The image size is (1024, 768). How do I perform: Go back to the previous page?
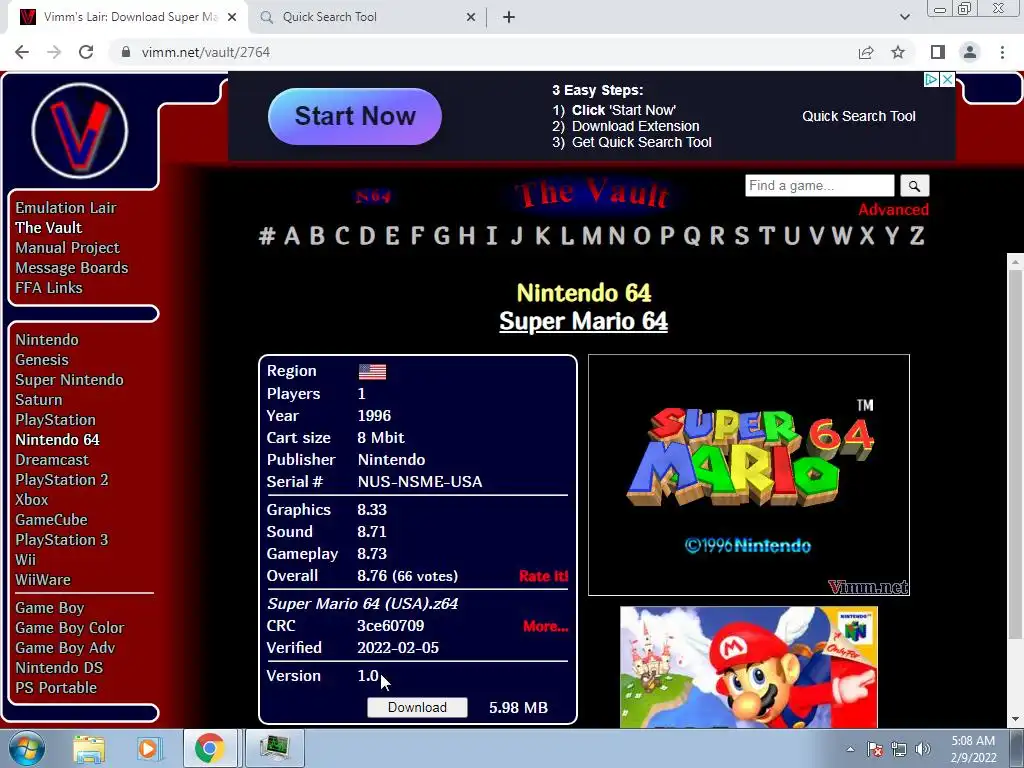coord(22,52)
